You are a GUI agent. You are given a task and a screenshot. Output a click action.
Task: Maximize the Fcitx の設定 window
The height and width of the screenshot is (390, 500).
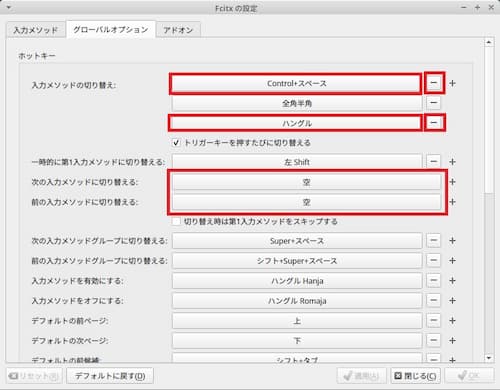coord(477,7)
